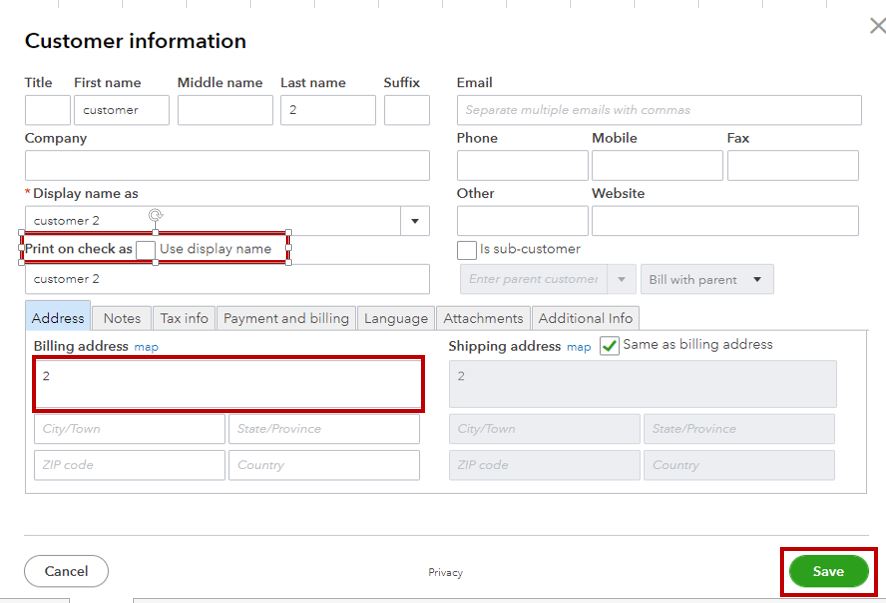Open the Tax info tab

(x=184, y=318)
